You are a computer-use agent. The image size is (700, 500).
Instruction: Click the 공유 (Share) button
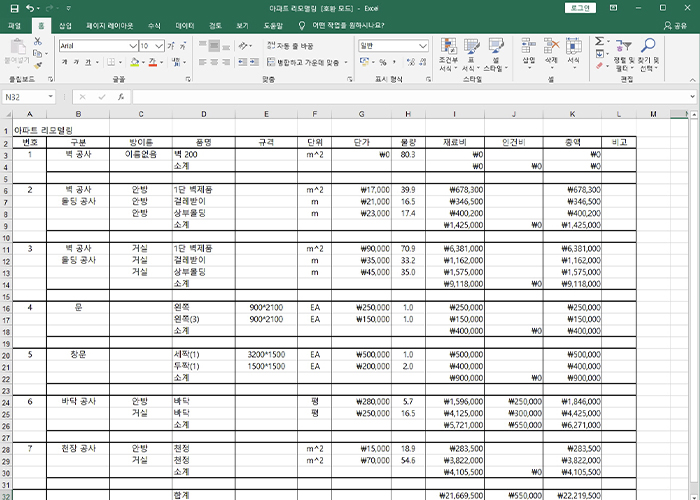pyautogui.click(x=679, y=24)
